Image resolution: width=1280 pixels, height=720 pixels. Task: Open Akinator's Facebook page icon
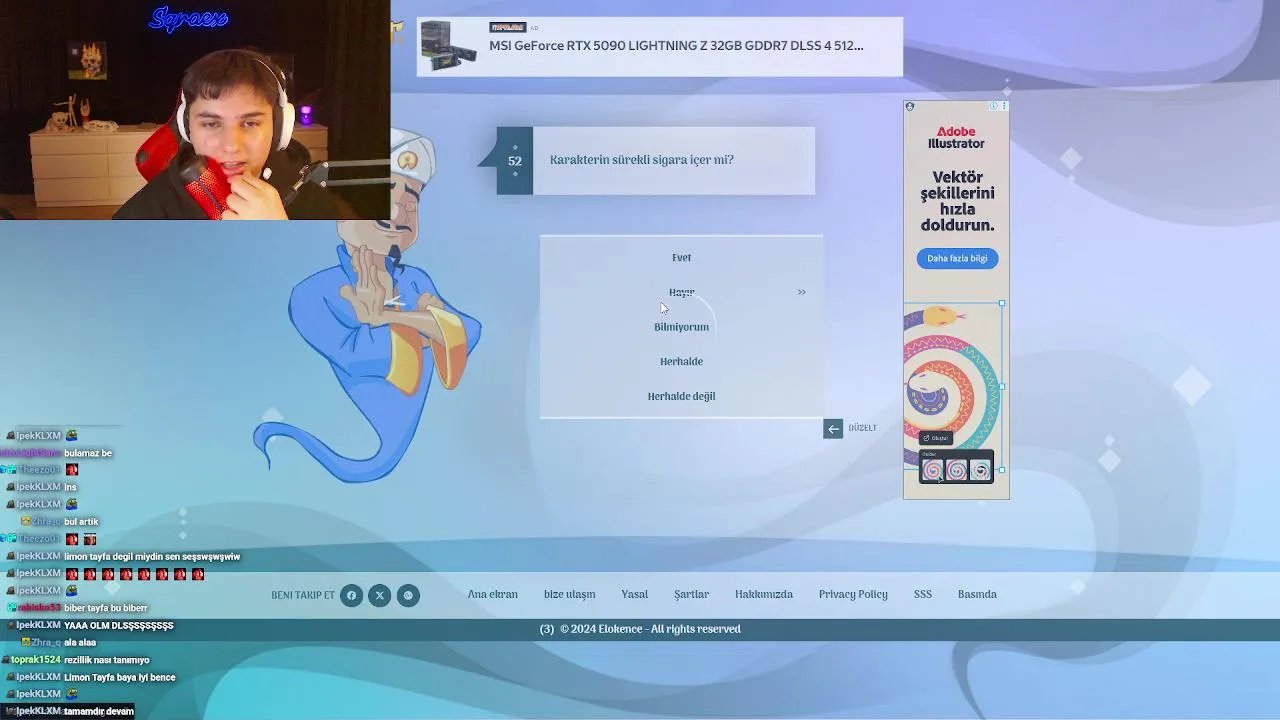(351, 595)
